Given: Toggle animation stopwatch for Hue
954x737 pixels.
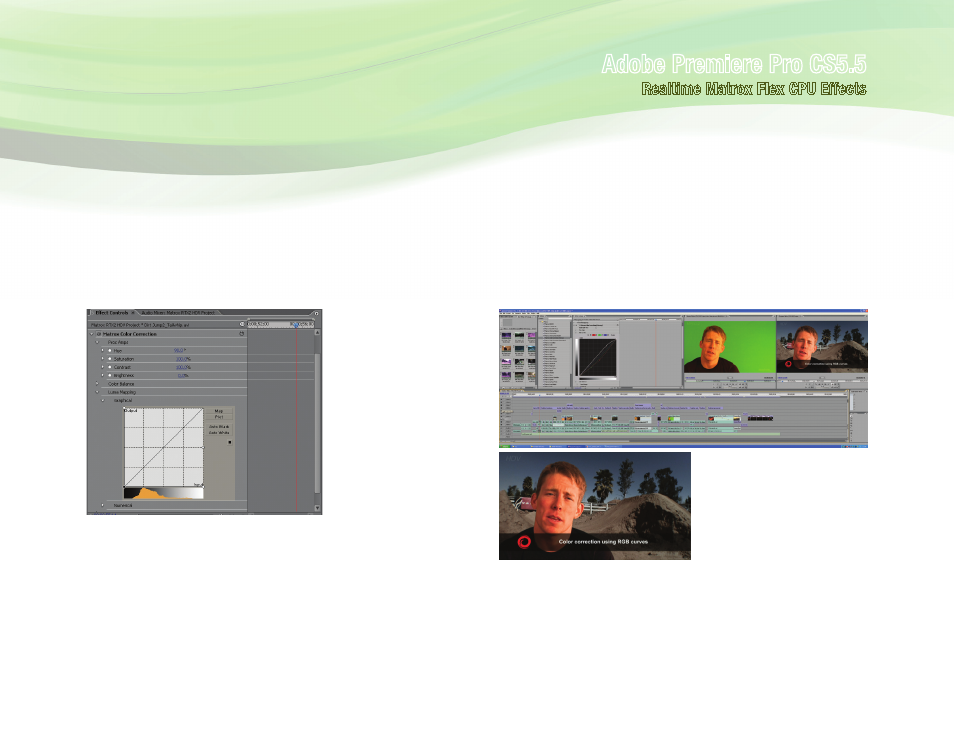Looking at the screenshot, I should 110,351.
